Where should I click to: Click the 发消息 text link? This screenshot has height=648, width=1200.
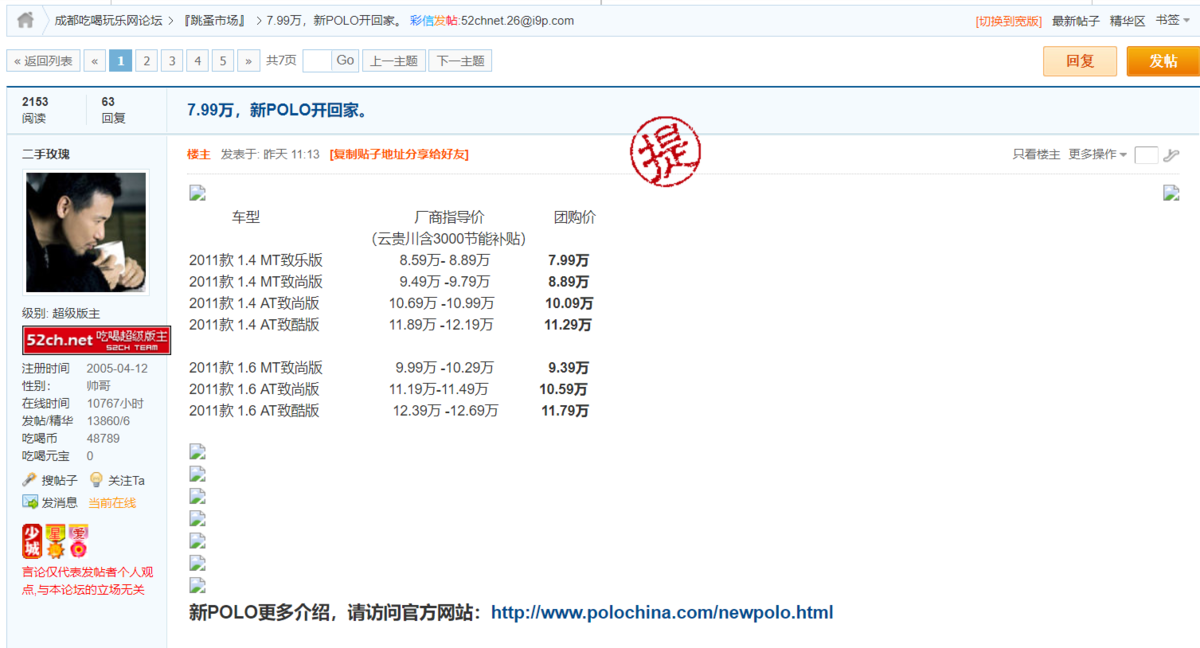click(x=59, y=502)
